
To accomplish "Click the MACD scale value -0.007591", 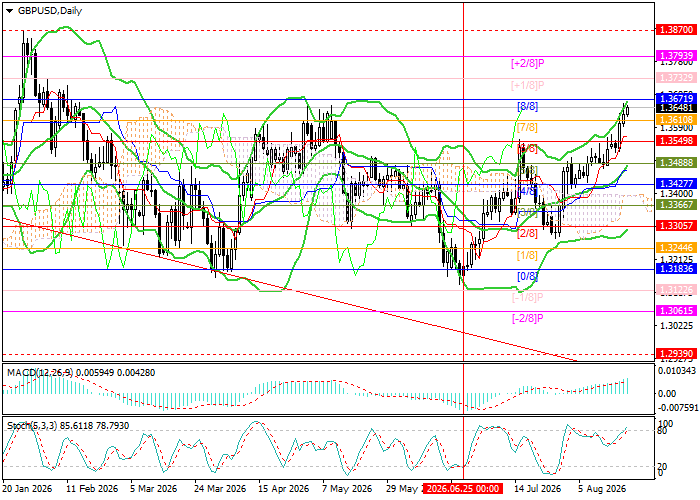I will (676, 408).
